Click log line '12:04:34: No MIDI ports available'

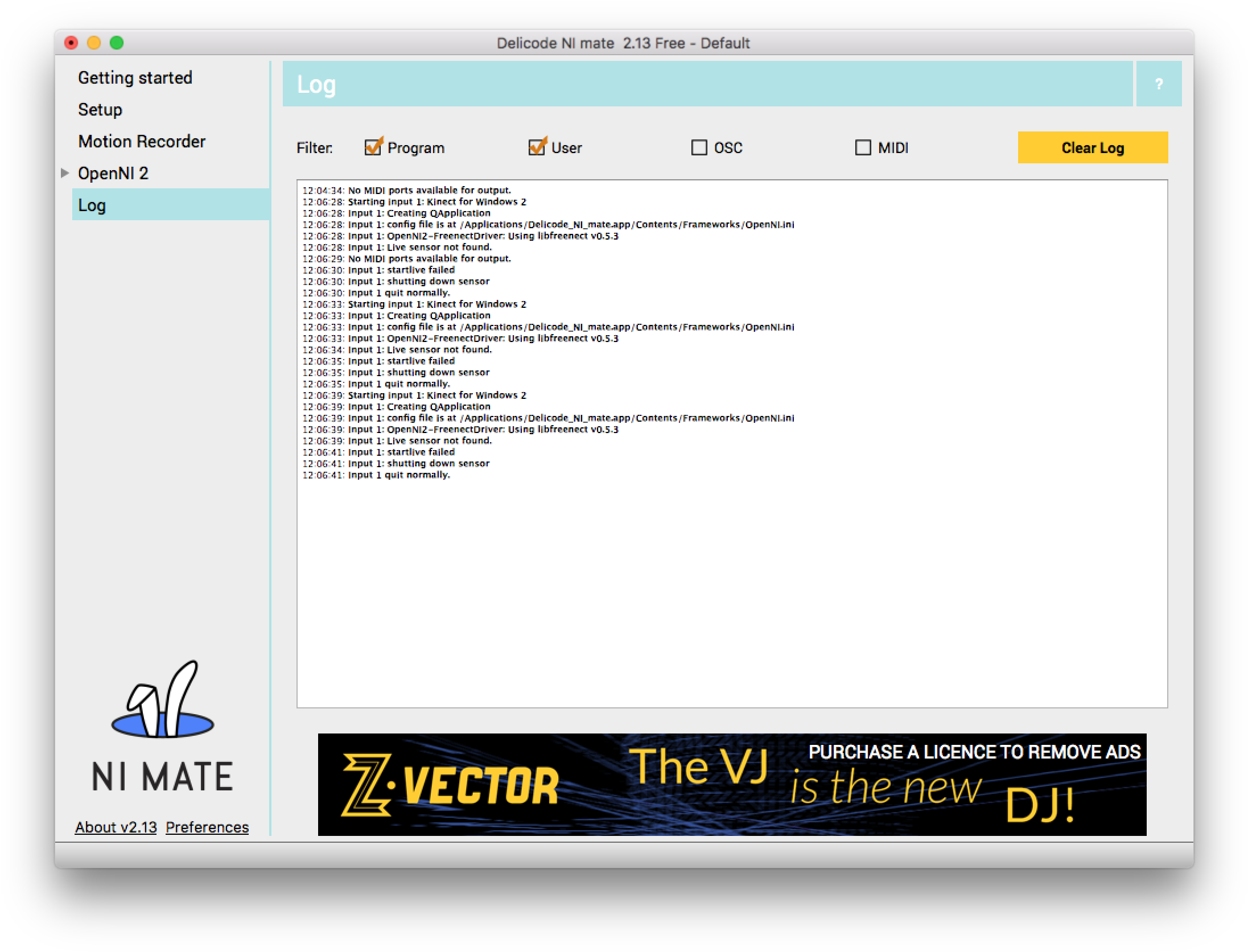pyautogui.click(x=406, y=190)
